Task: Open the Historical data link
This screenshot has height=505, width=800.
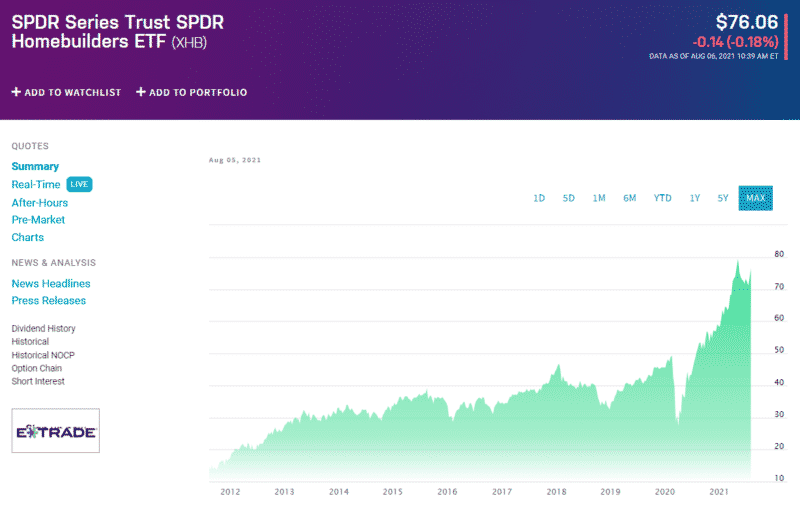Action: coord(30,342)
